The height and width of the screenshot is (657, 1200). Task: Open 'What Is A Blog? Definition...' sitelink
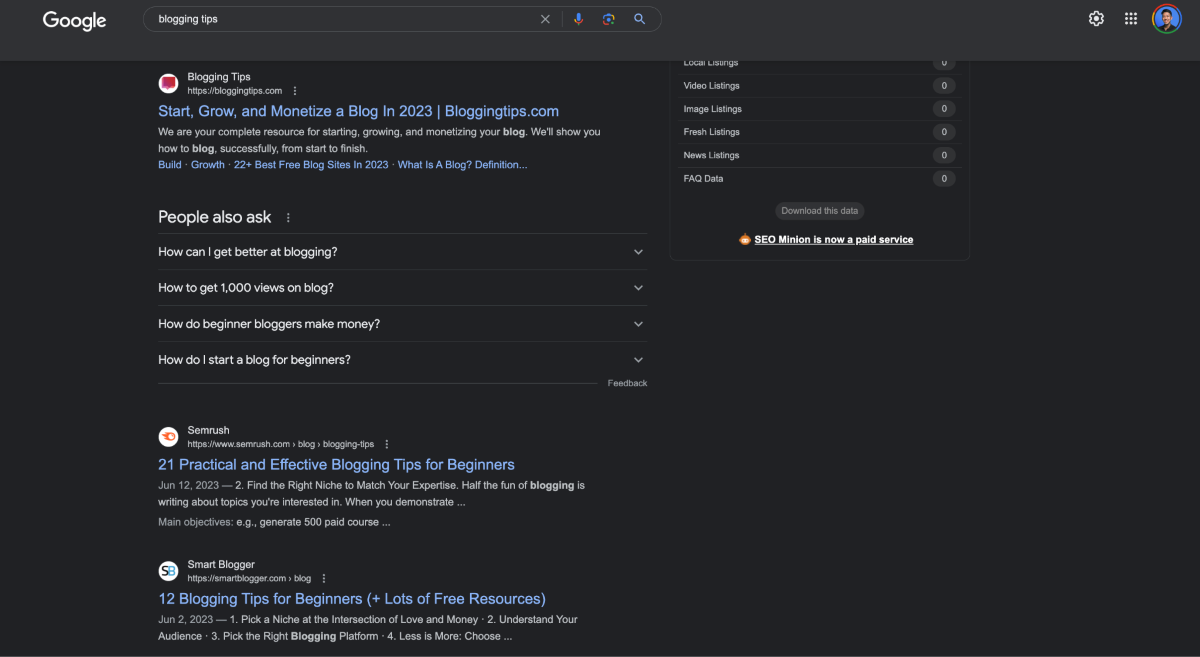[x=462, y=165]
